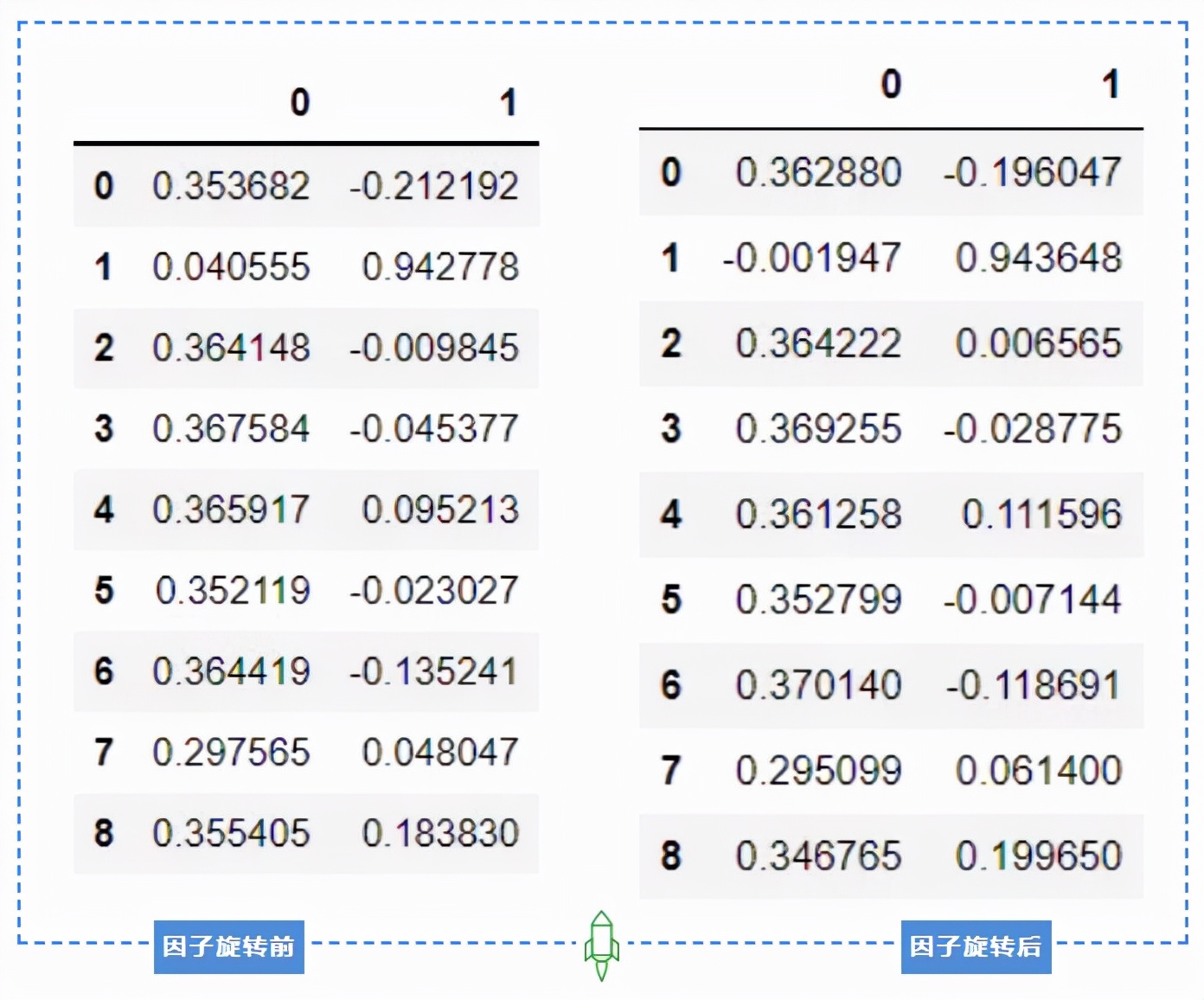Select cell value 0.365917

pyautogui.click(x=231, y=510)
